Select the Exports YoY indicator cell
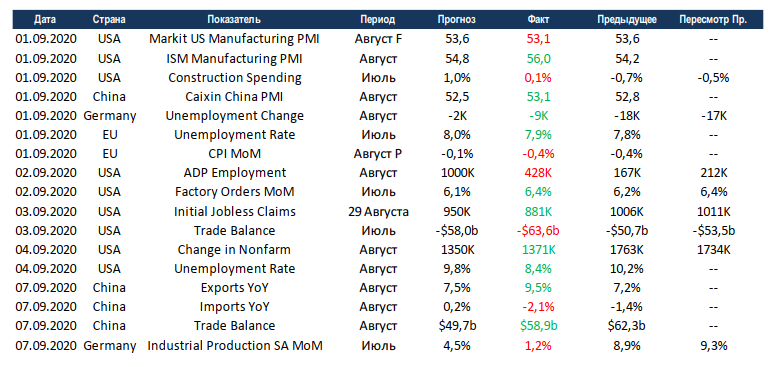Viewport: 775px width, 367px height. (x=234, y=287)
